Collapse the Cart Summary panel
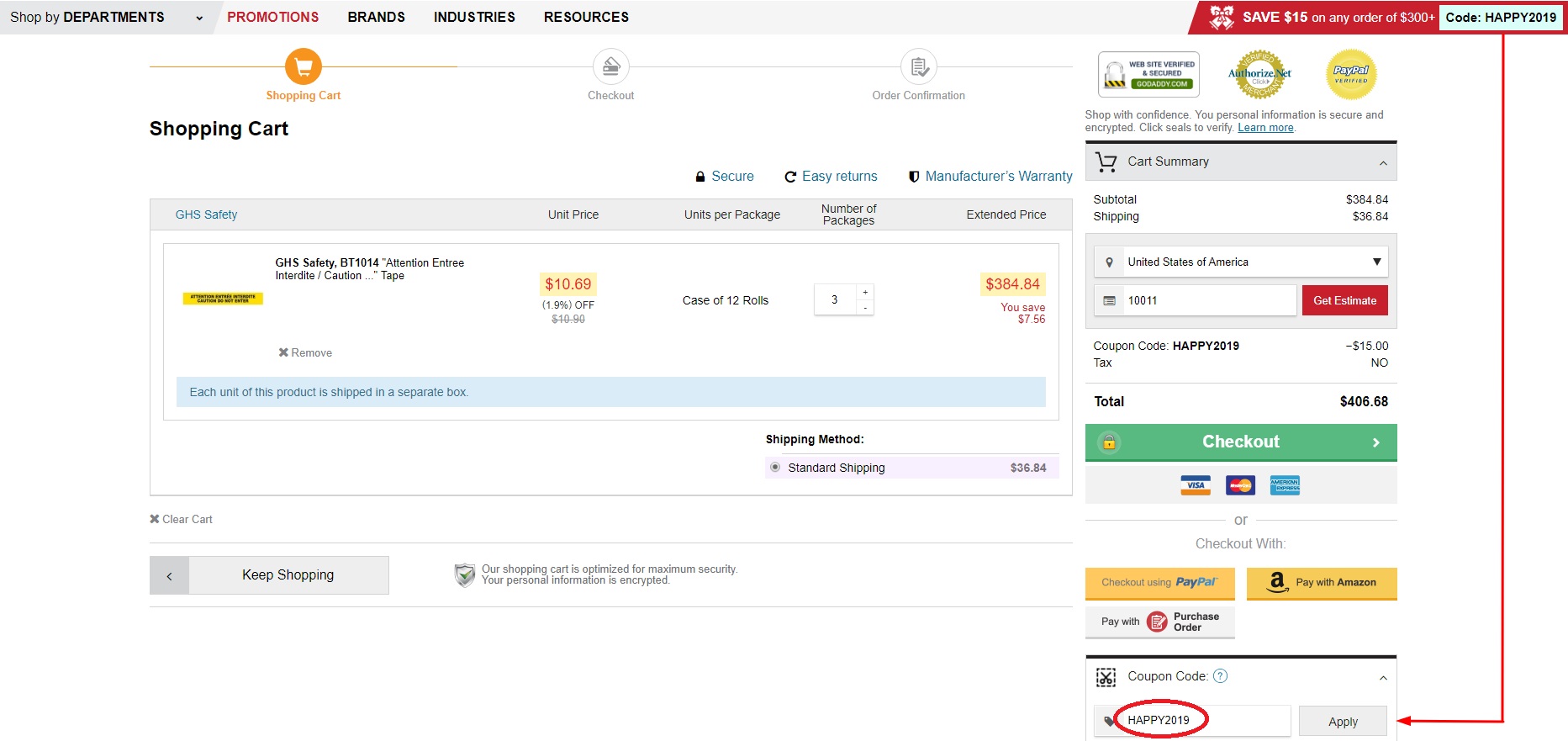The image size is (1568, 741). coord(1383,162)
